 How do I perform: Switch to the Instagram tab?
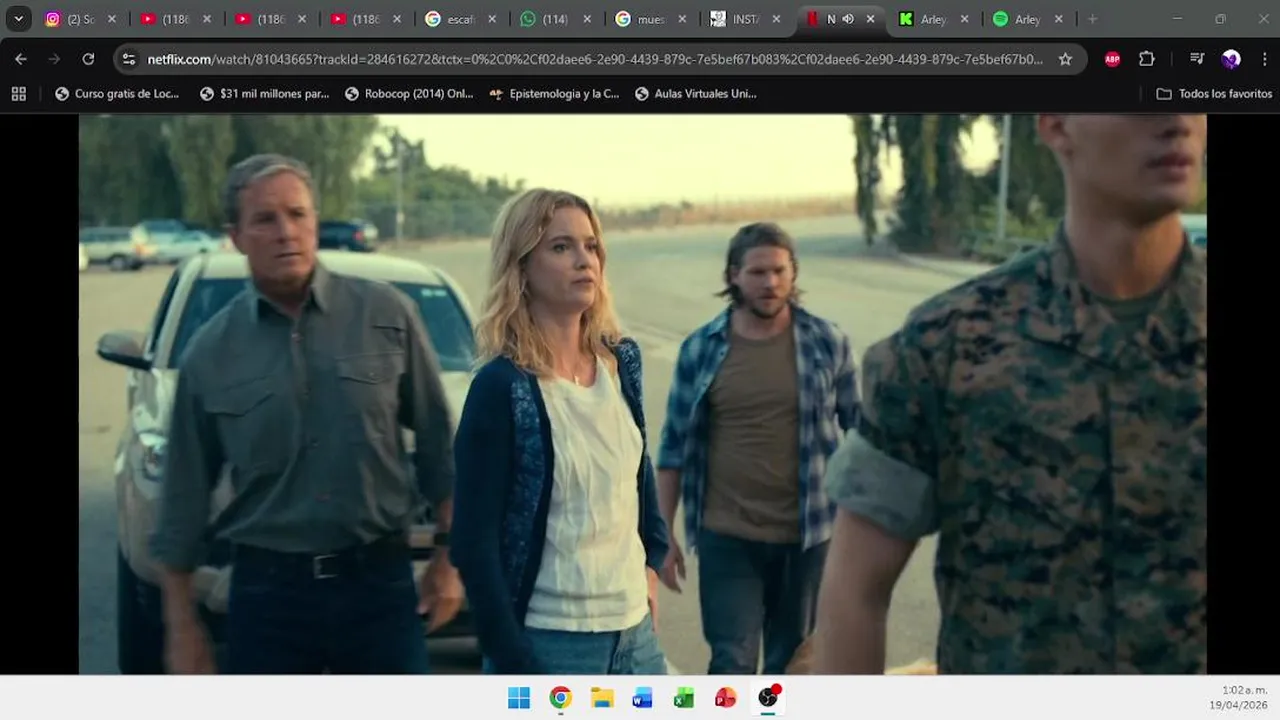click(78, 19)
